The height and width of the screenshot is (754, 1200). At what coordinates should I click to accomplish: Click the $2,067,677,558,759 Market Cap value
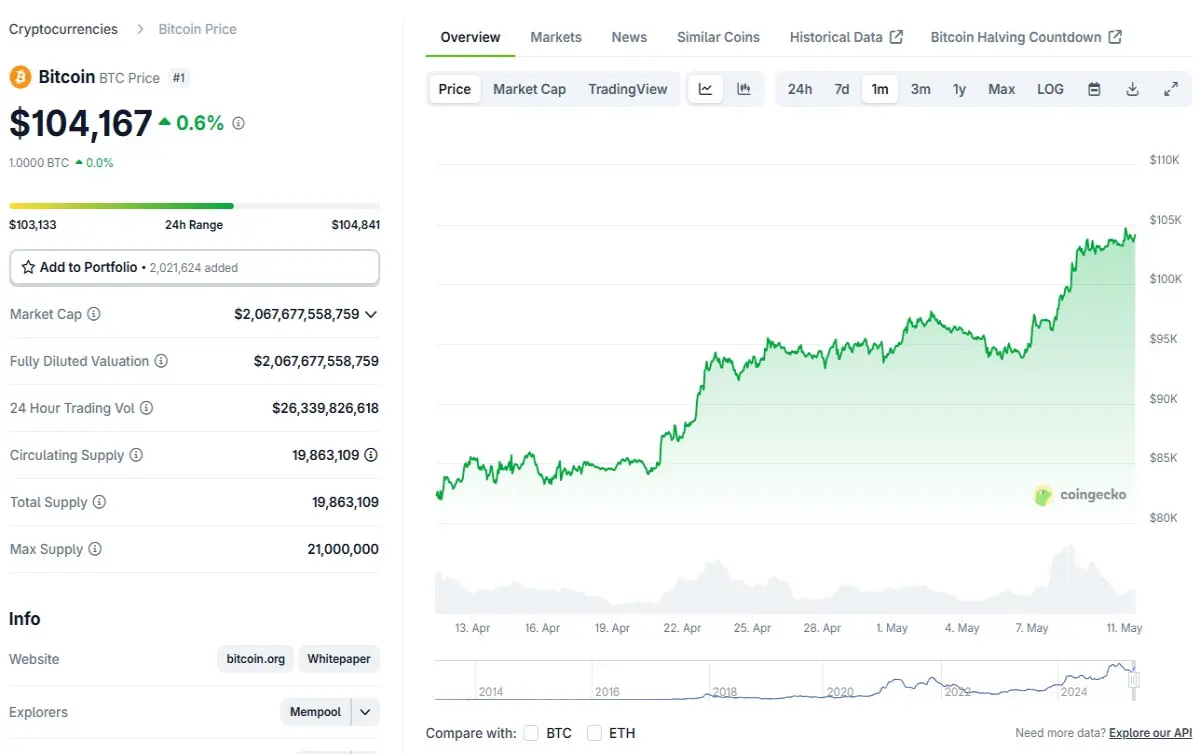[297, 314]
